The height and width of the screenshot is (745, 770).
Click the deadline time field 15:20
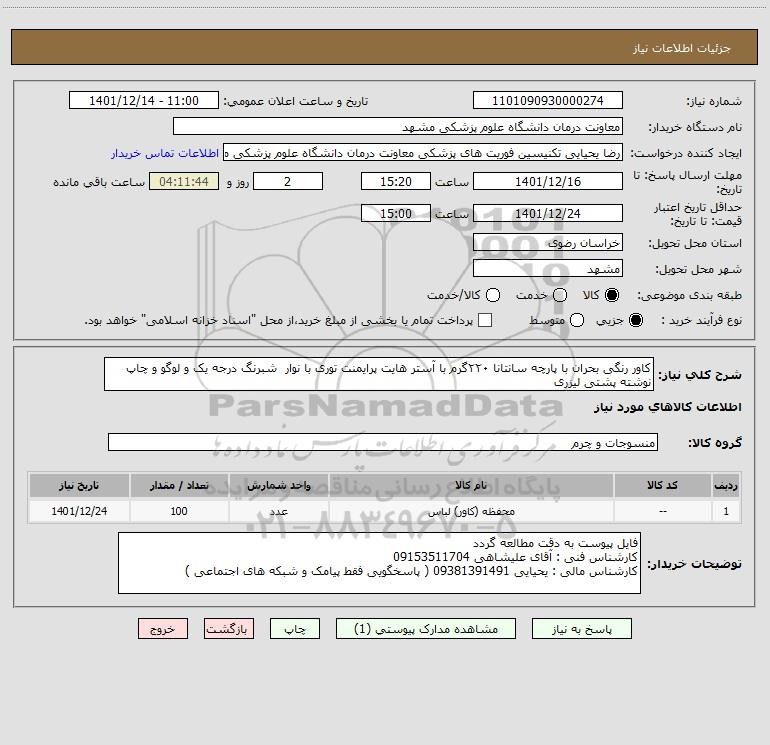click(396, 181)
